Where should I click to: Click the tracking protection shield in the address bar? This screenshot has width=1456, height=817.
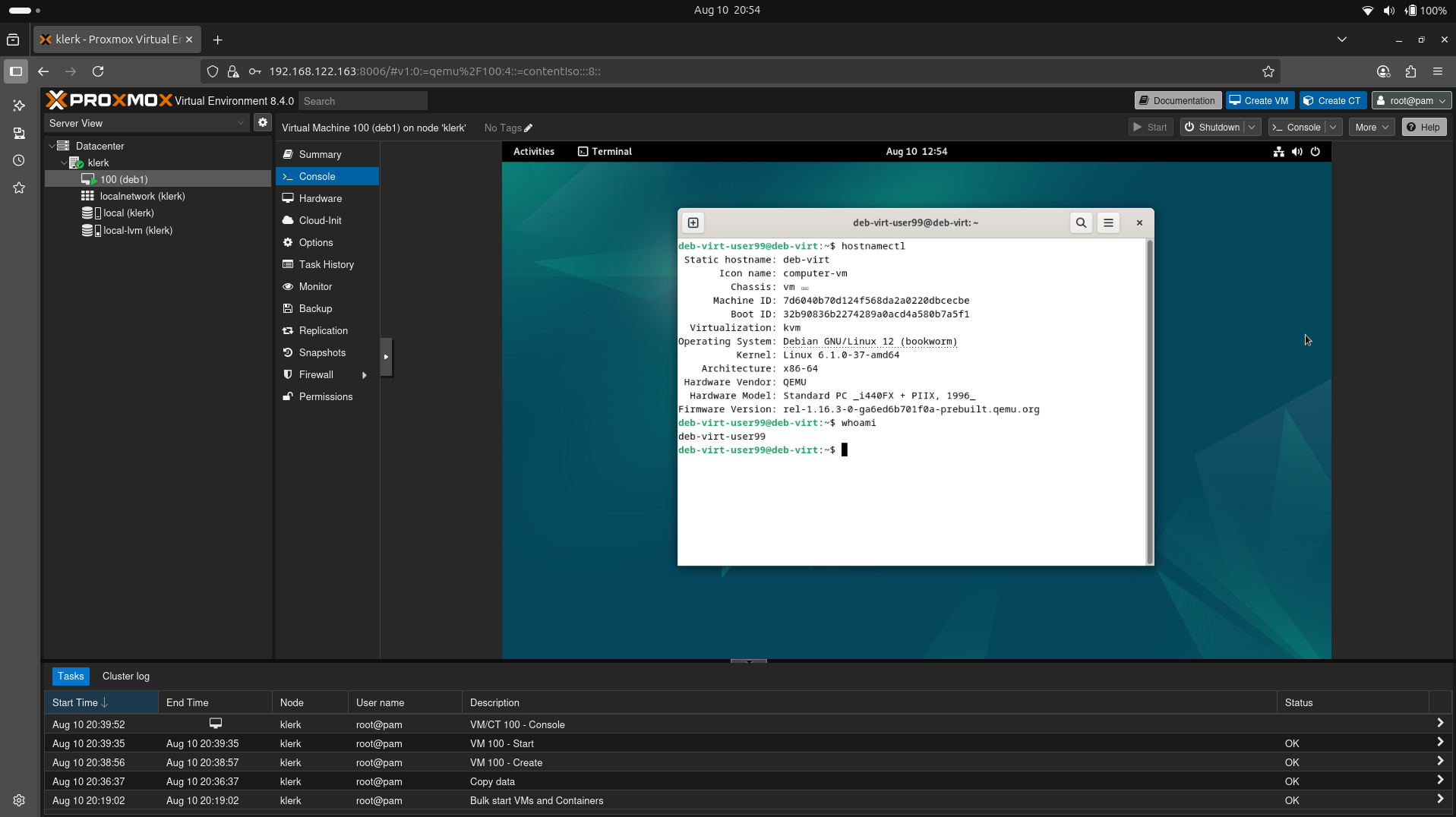212,71
